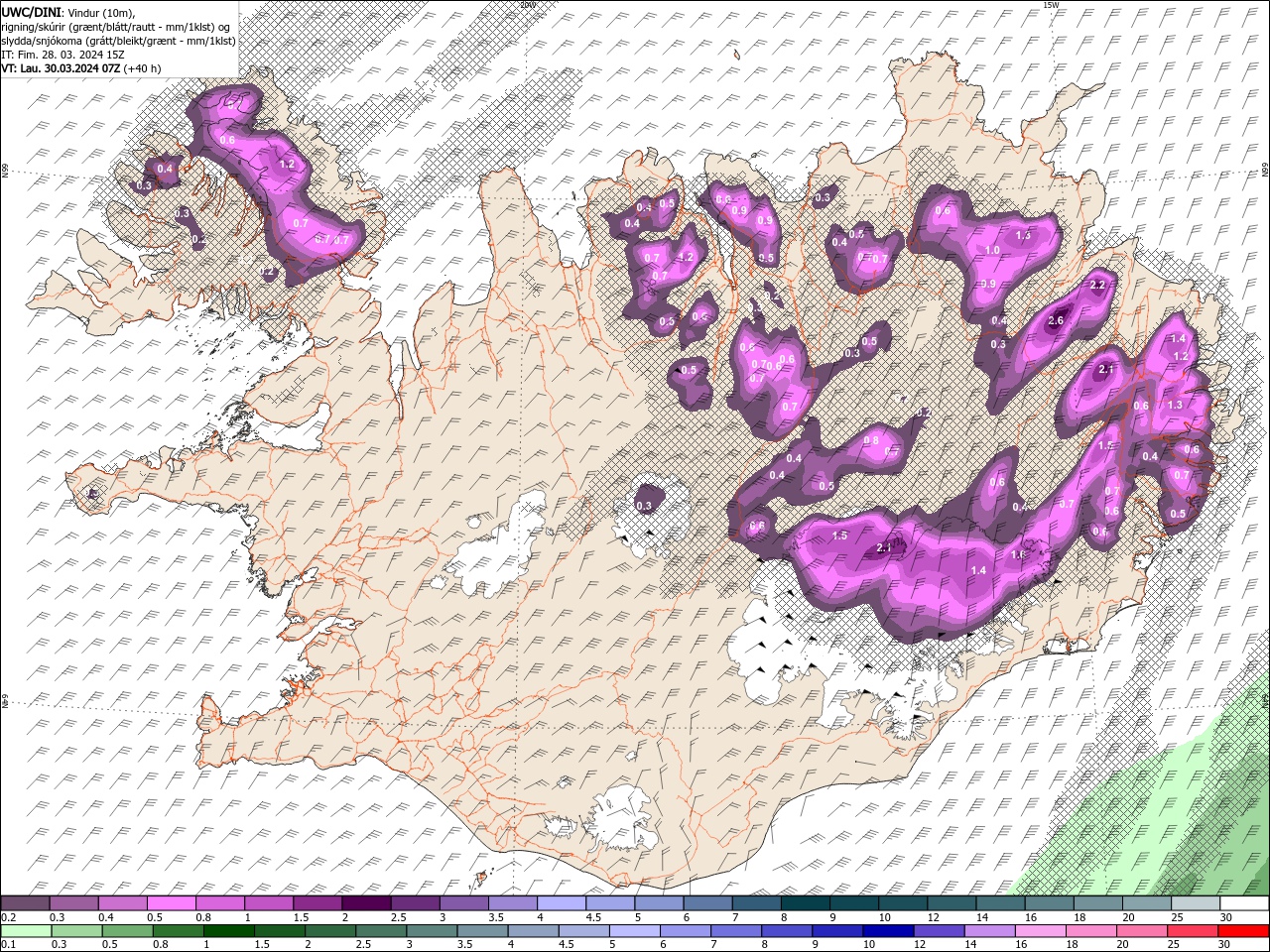
Task: Click the '20' label in the lower legend row
Action: click(1122, 944)
